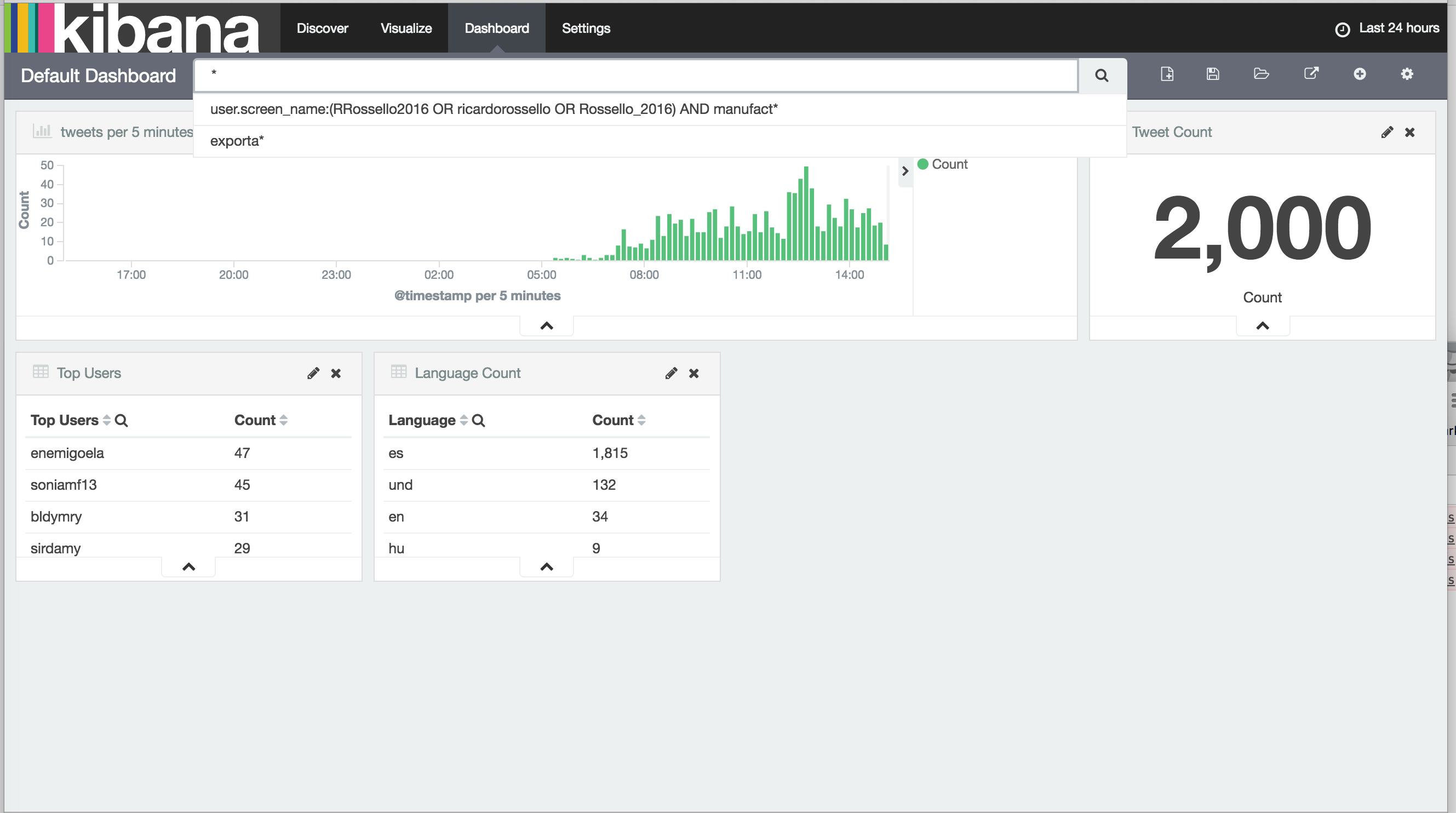The image size is (1456, 813).
Task: Sort Top Users table by Count
Action: (x=284, y=420)
